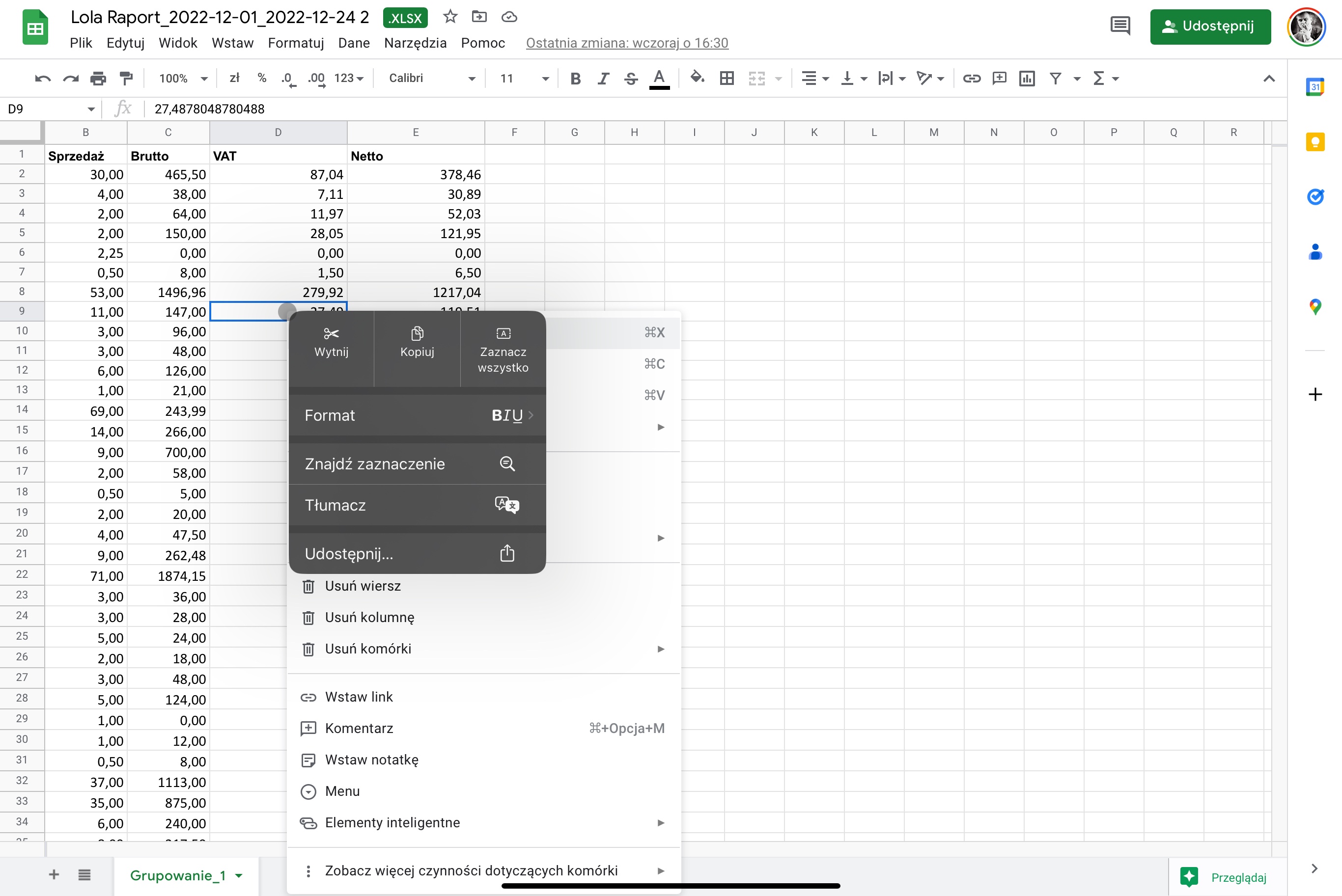Select the paint format roller tool
This screenshot has width=1342, height=896.
pyautogui.click(x=126, y=78)
